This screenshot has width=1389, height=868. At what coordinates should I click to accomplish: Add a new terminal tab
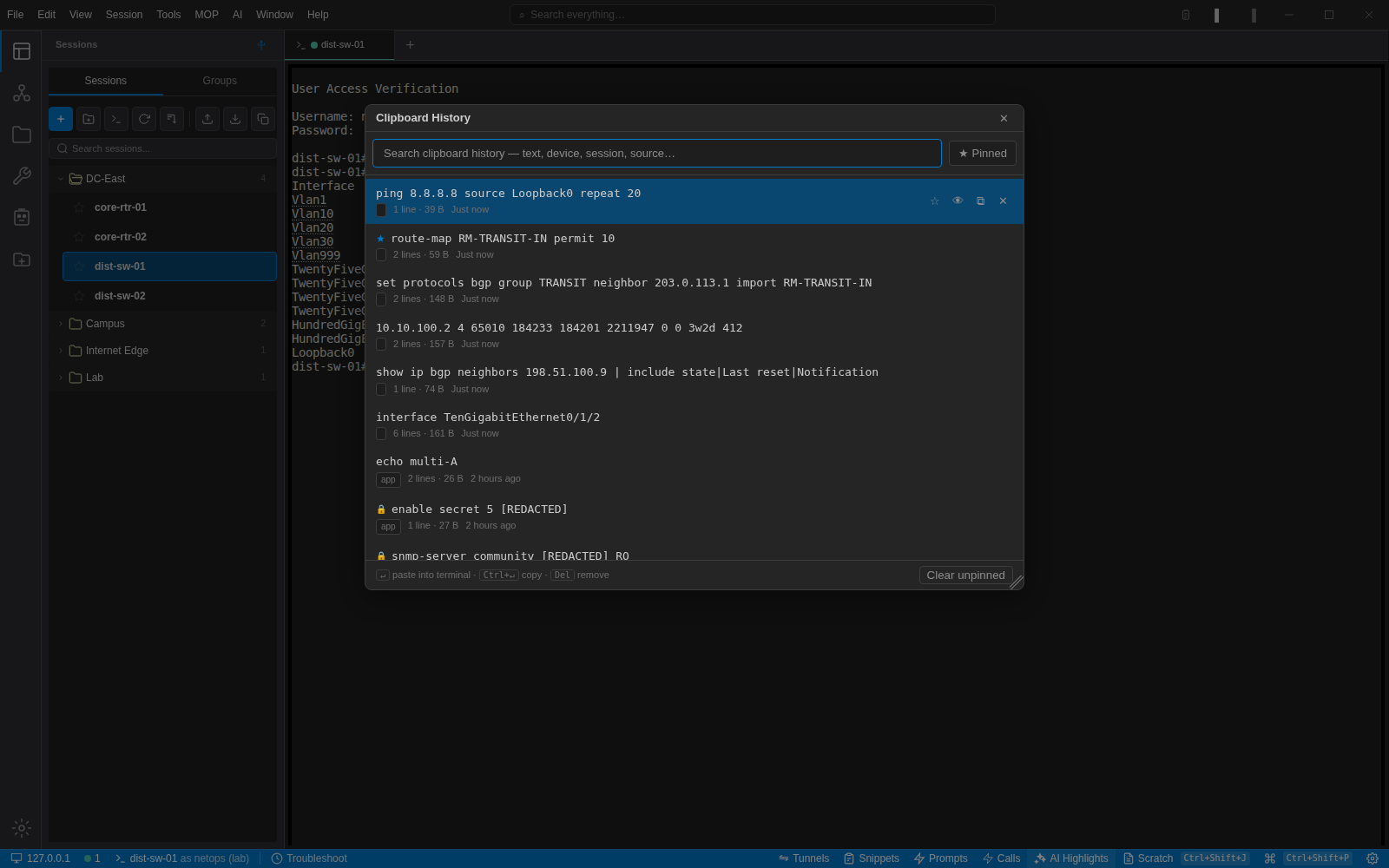[x=411, y=45]
